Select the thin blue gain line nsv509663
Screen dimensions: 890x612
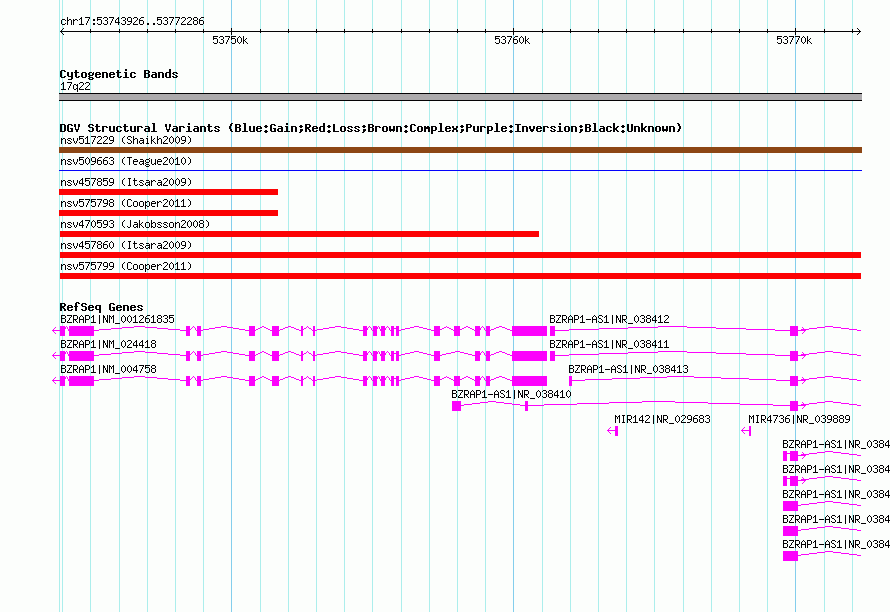pyautogui.click(x=460, y=170)
